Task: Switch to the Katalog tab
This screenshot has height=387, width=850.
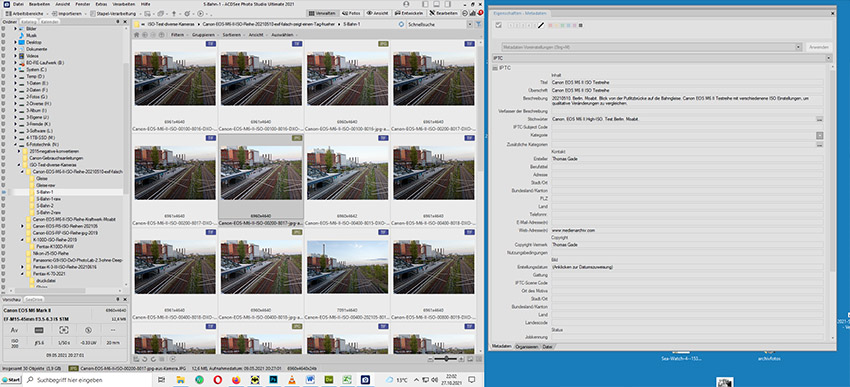Action: pyautogui.click(x=29, y=22)
